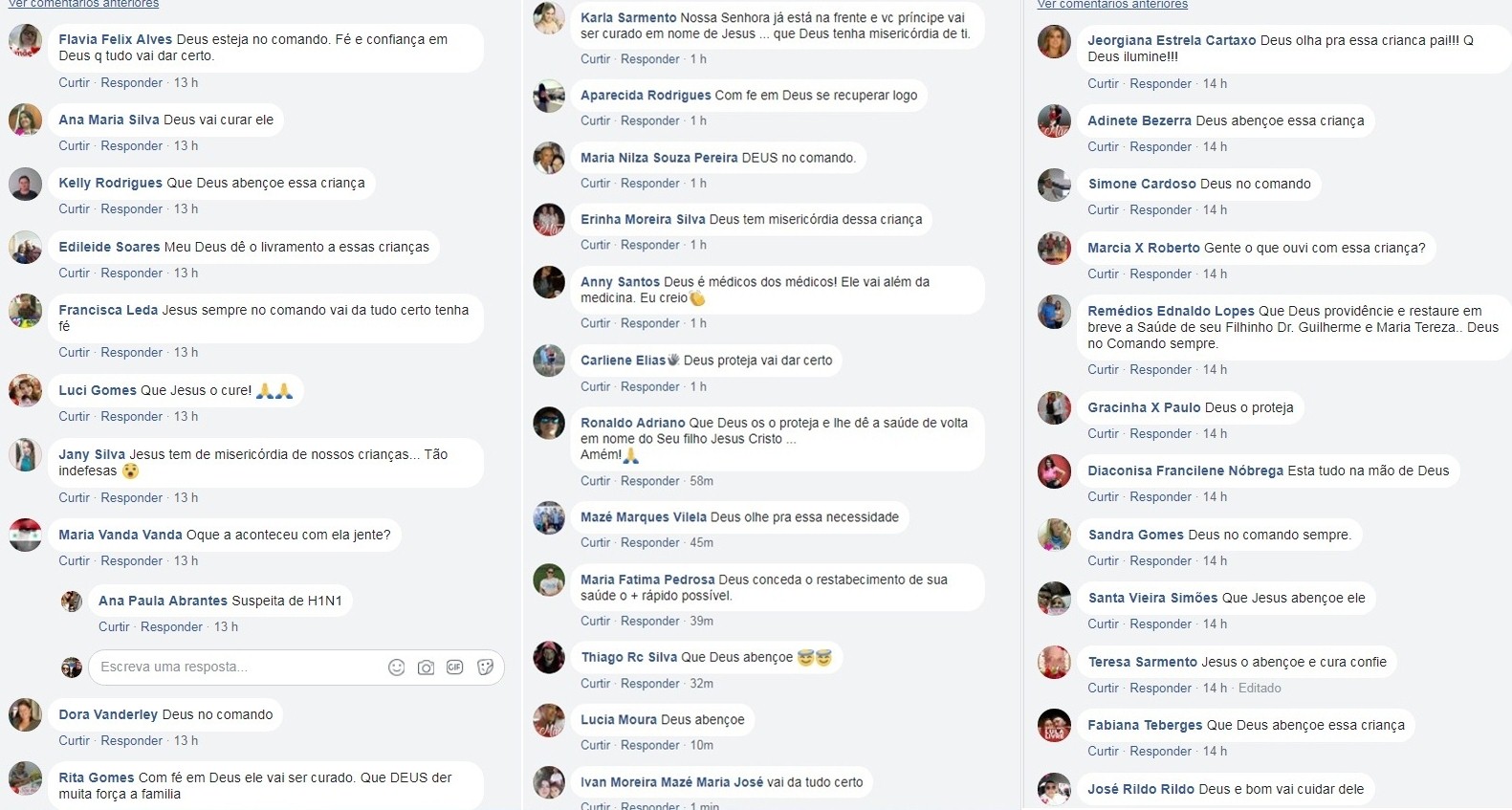Add a GIF to the reply
The width and height of the screenshot is (1512, 810).
point(455,668)
